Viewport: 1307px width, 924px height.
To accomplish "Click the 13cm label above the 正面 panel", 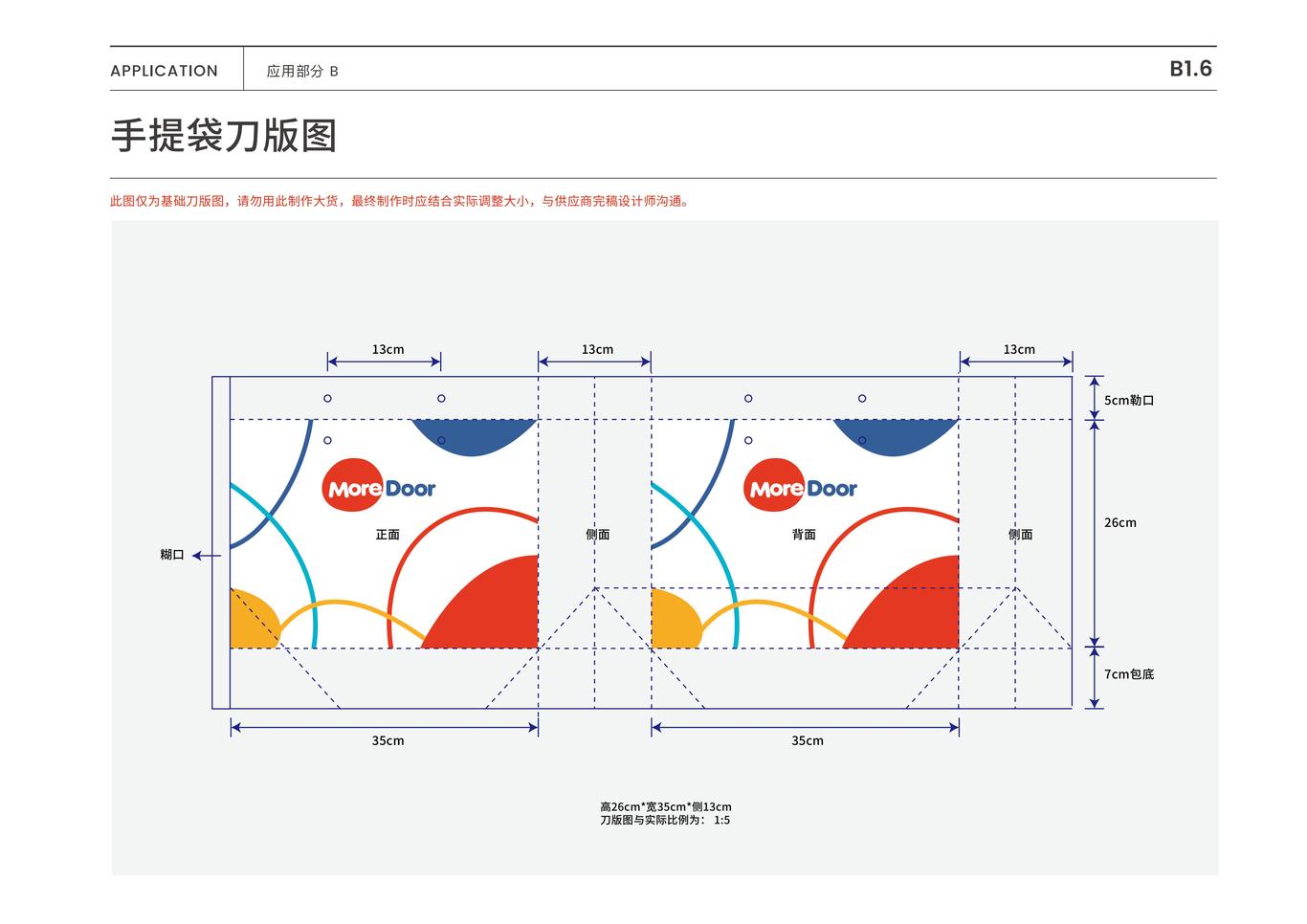I will click(x=388, y=349).
